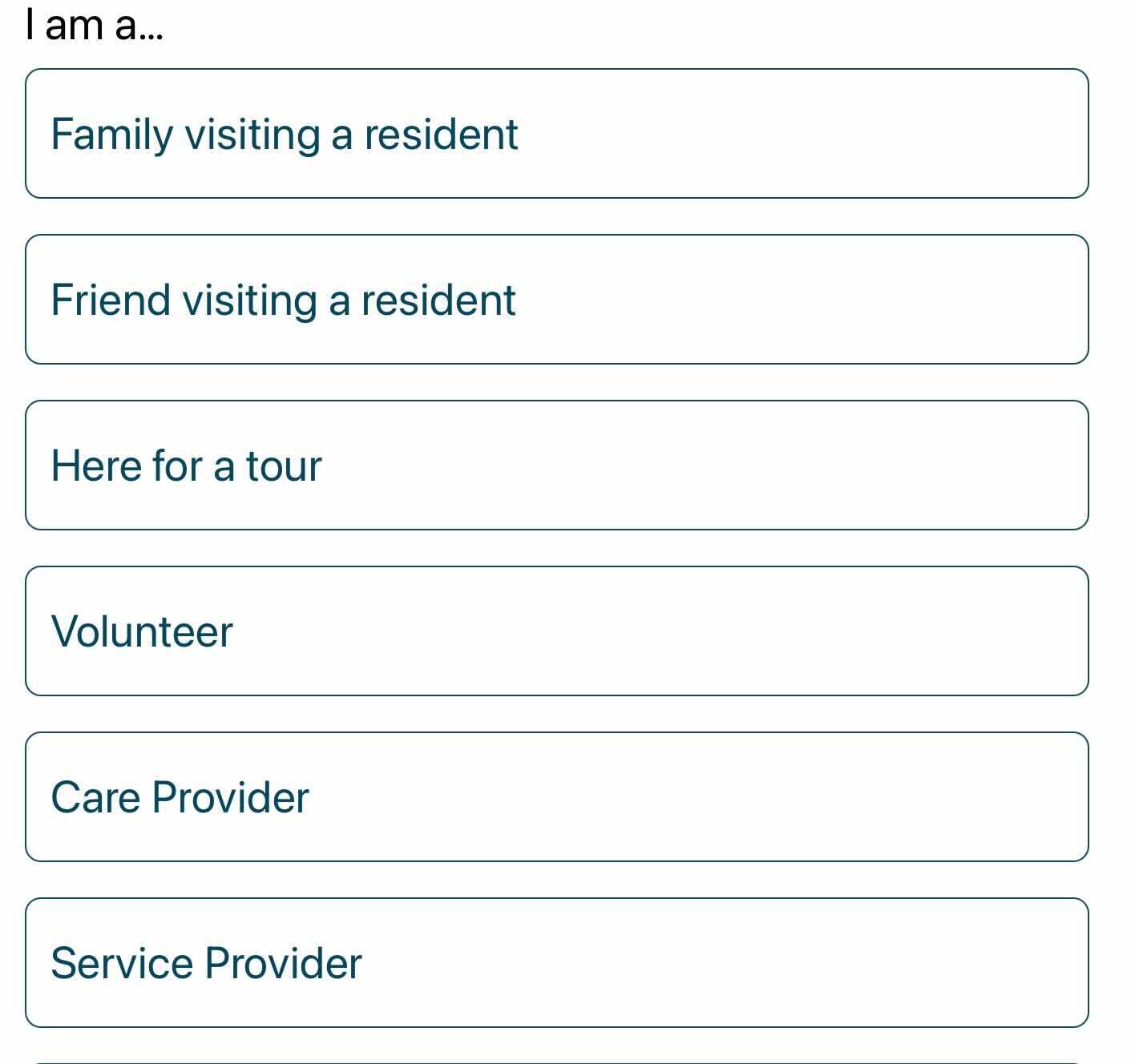Viewport: 1135px width, 1064px height.
Task: Indicate you are here for a tour
Action: point(557,465)
